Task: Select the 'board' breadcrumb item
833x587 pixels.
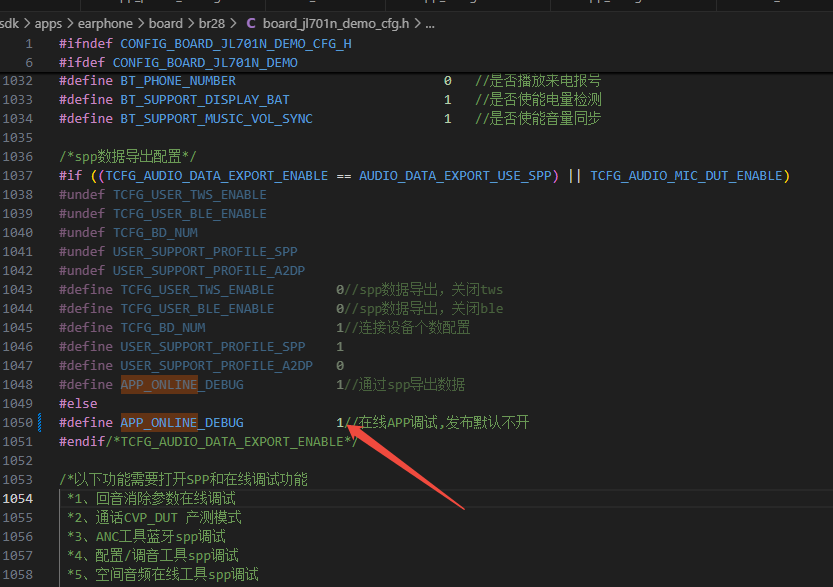Action: click(x=166, y=23)
